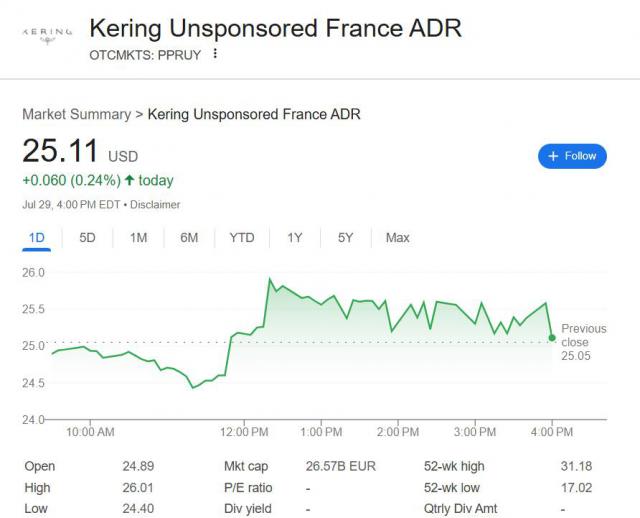Click the chart peak near 12:00 PM

click(270, 280)
